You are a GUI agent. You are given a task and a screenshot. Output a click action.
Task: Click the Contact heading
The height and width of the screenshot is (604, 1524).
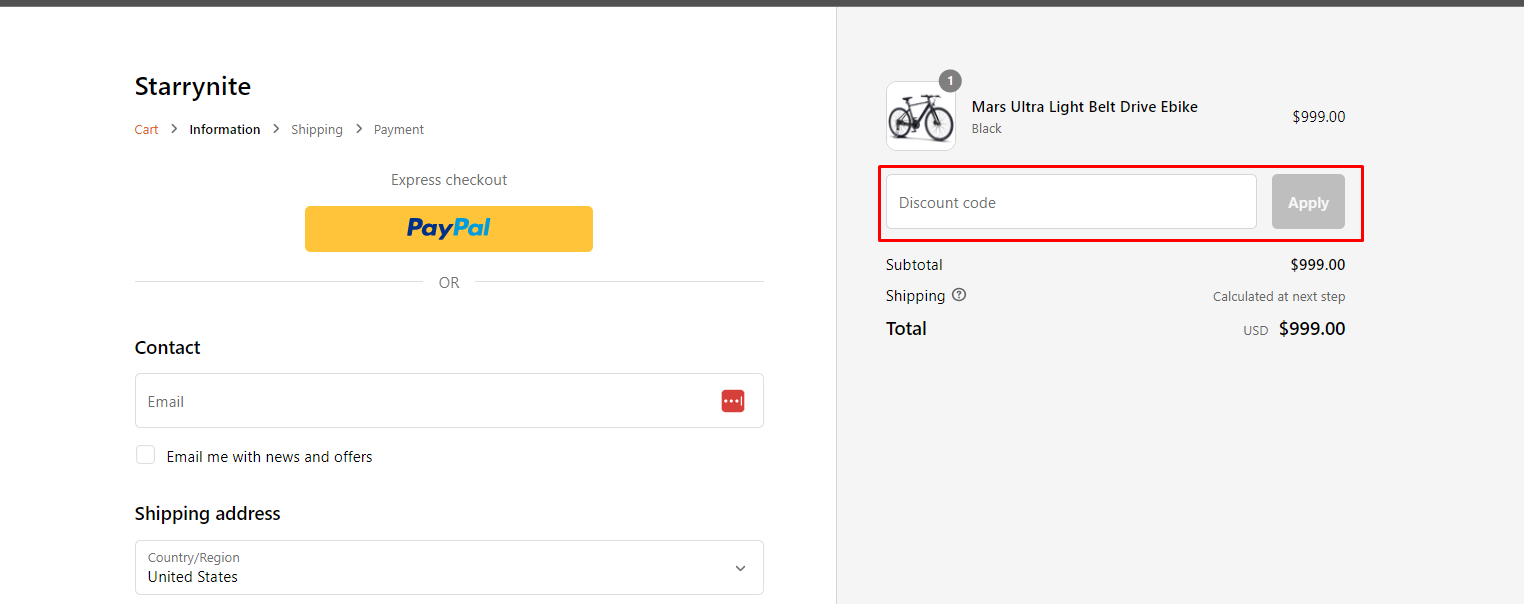tap(168, 347)
